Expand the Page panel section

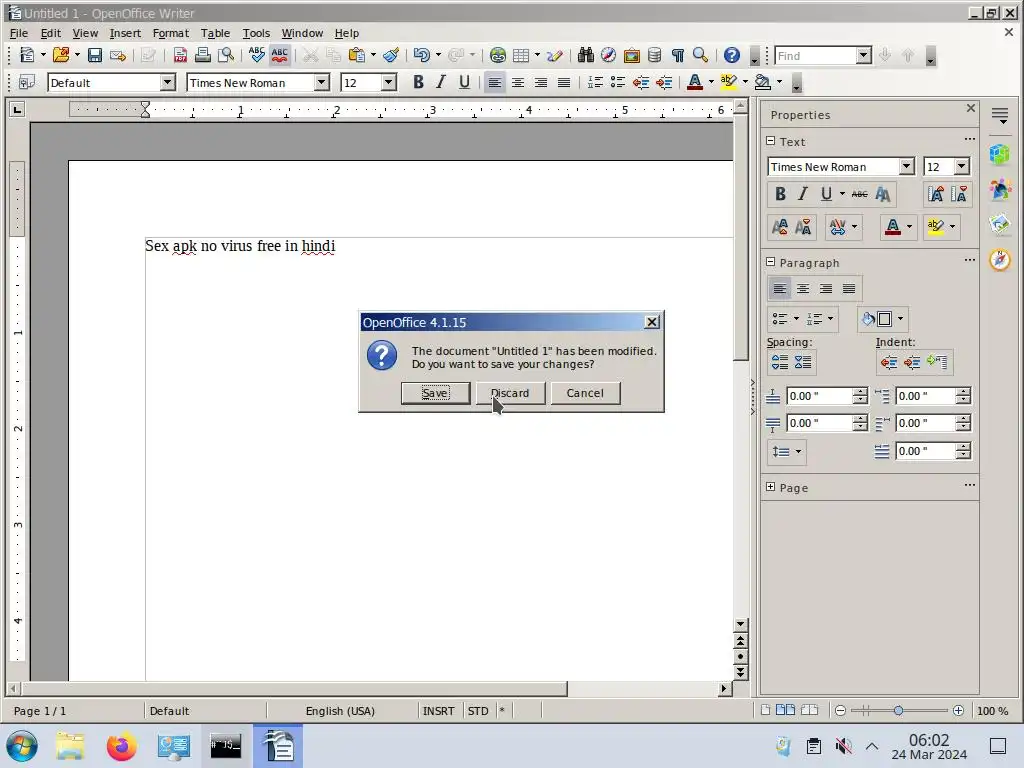771,487
